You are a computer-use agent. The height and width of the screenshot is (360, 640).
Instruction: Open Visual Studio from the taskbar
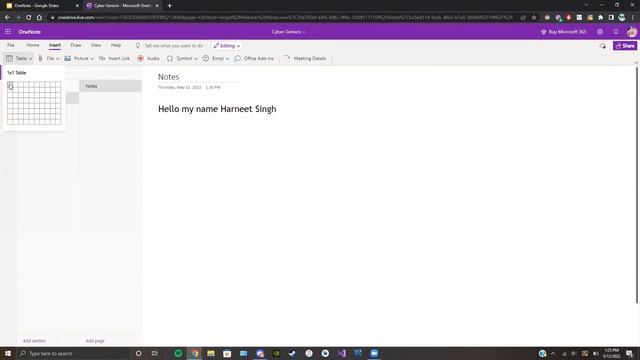[x=342, y=353]
